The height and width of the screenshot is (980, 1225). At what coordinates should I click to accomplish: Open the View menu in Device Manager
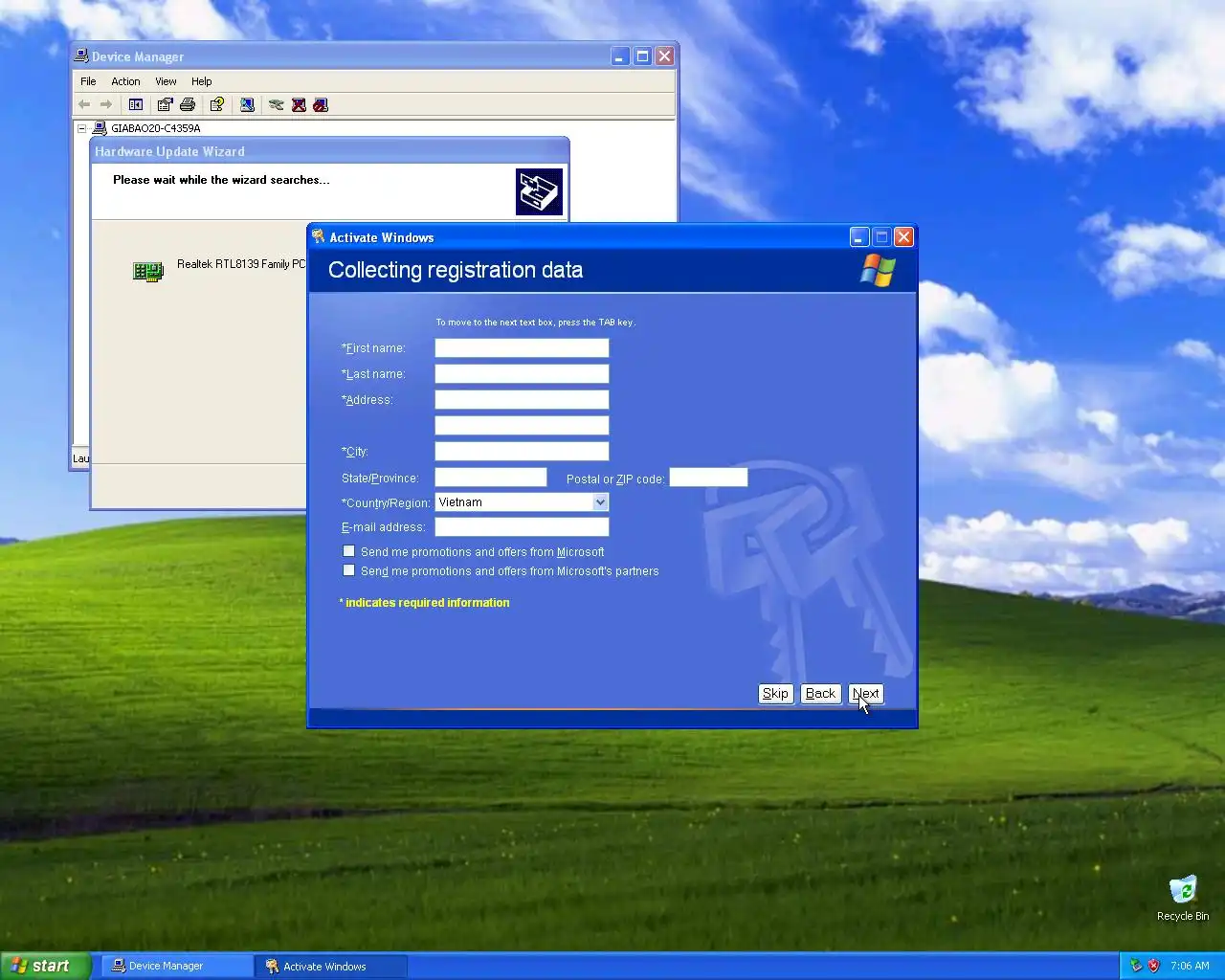coord(166,81)
